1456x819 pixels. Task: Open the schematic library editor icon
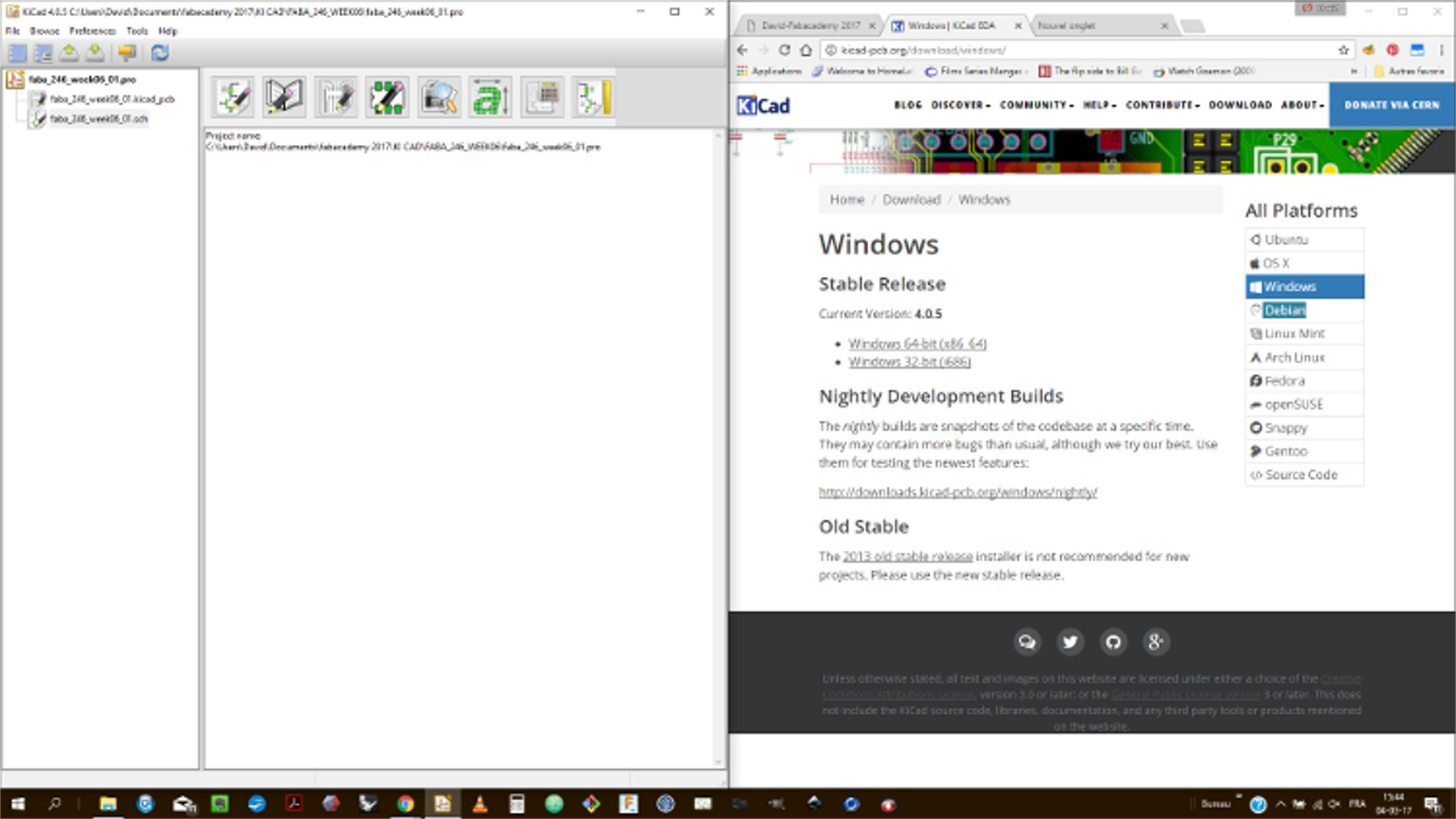point(284,97)
